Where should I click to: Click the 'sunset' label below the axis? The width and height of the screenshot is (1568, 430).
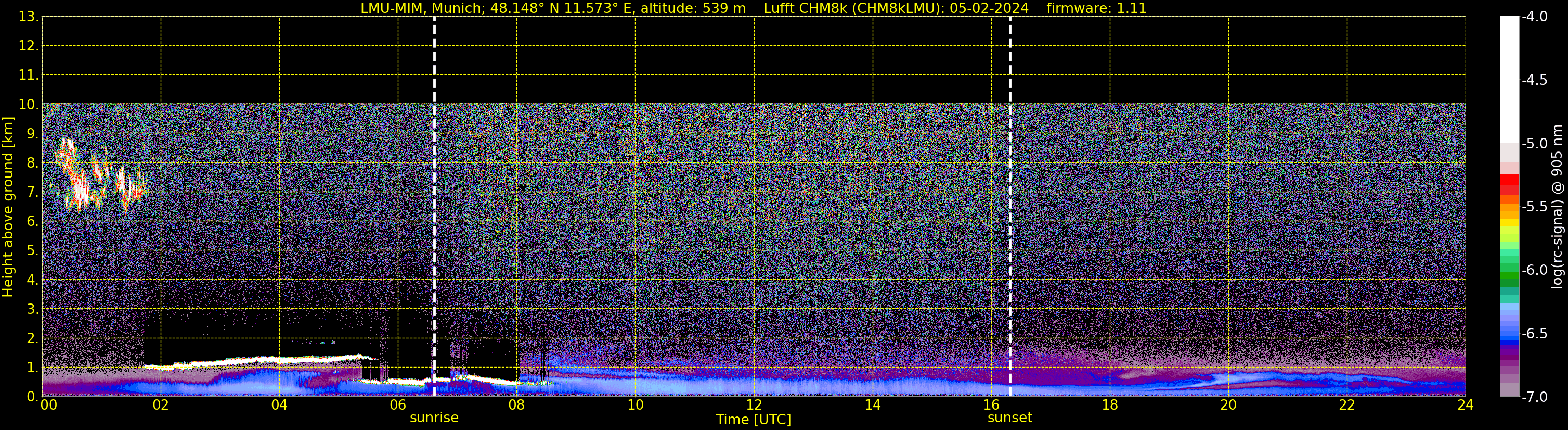coord(1010,417)
